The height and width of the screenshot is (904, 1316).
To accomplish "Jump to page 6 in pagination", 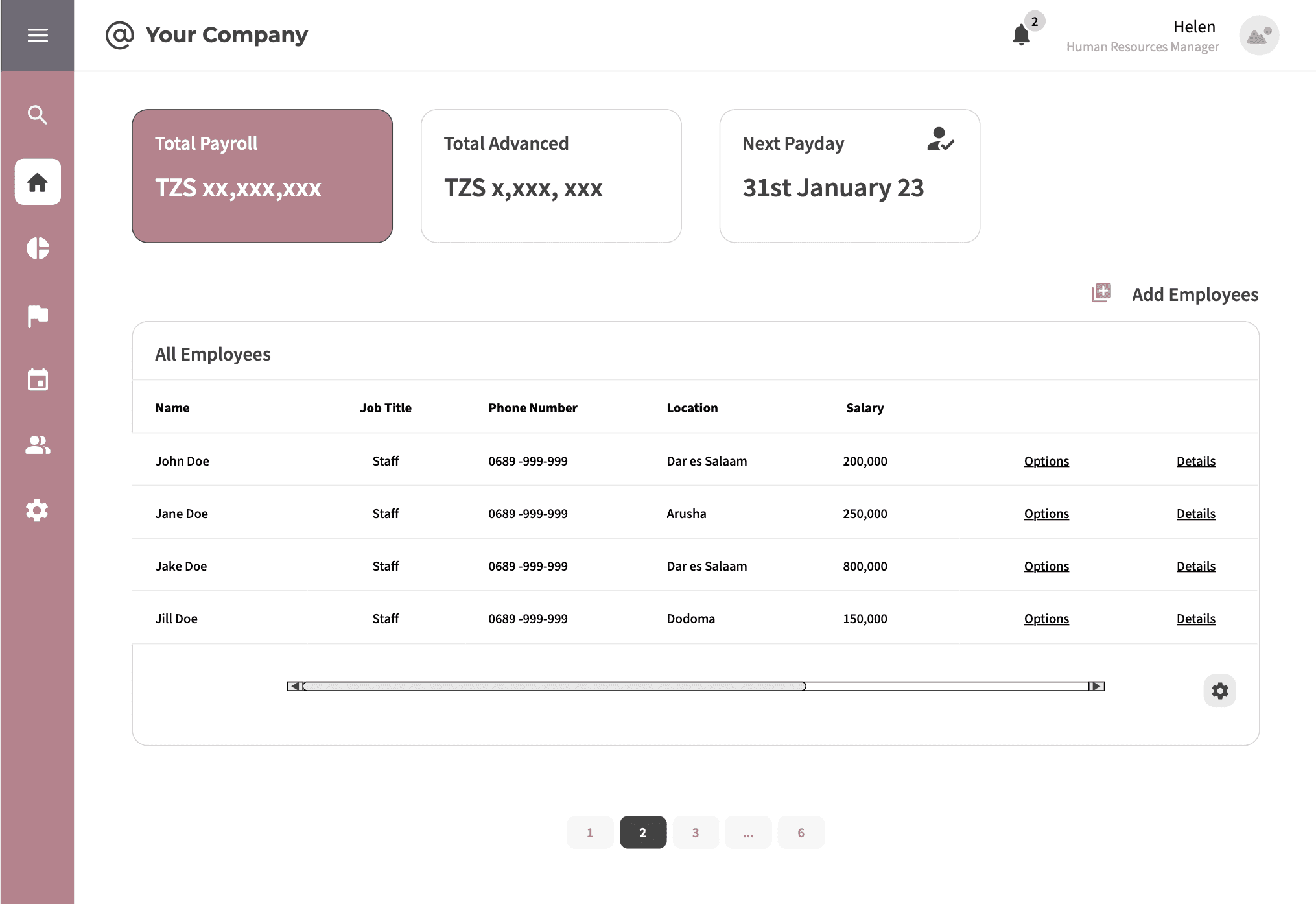I will click(801, 832).
